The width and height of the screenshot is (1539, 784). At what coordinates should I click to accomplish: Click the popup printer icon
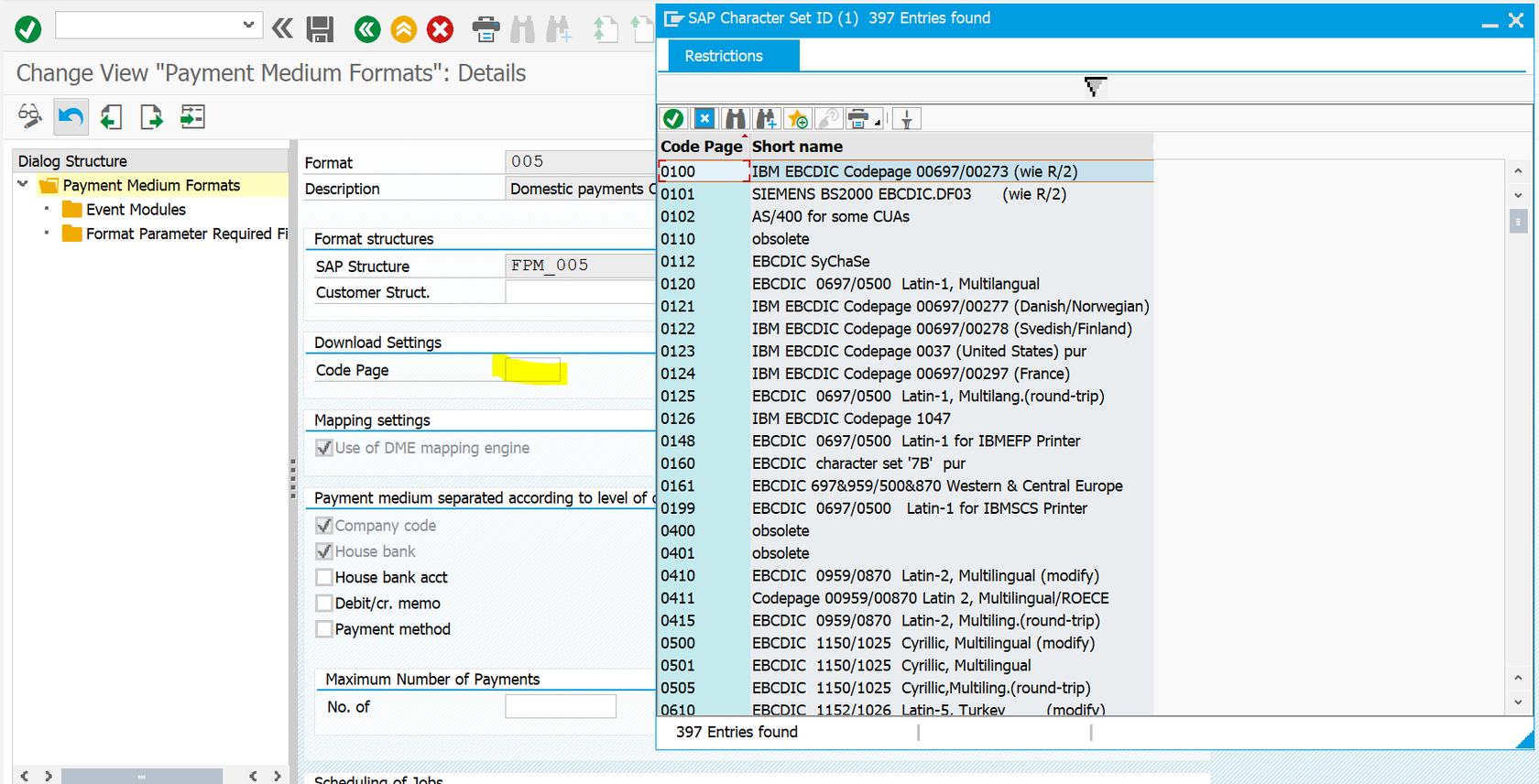pyautogui.click(x=858, y=118)
